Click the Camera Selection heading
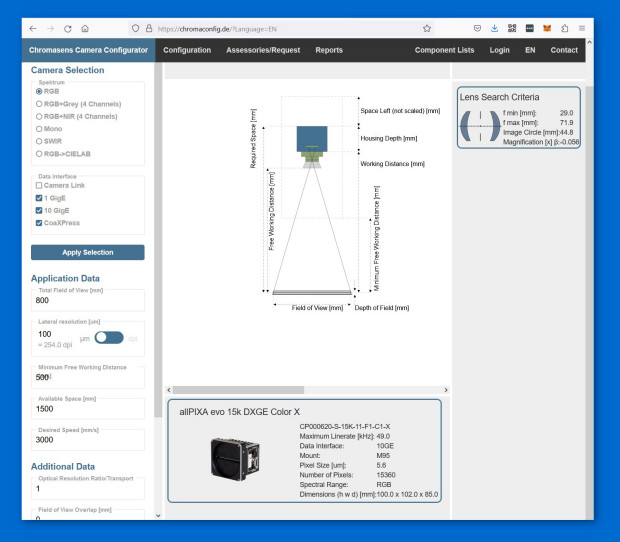This screenshot has width=620, height=542. click(x=68, y=70)
